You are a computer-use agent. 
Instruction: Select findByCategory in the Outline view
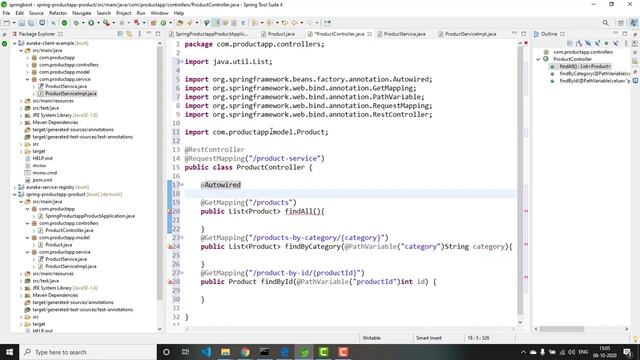[x=594, y=73]
